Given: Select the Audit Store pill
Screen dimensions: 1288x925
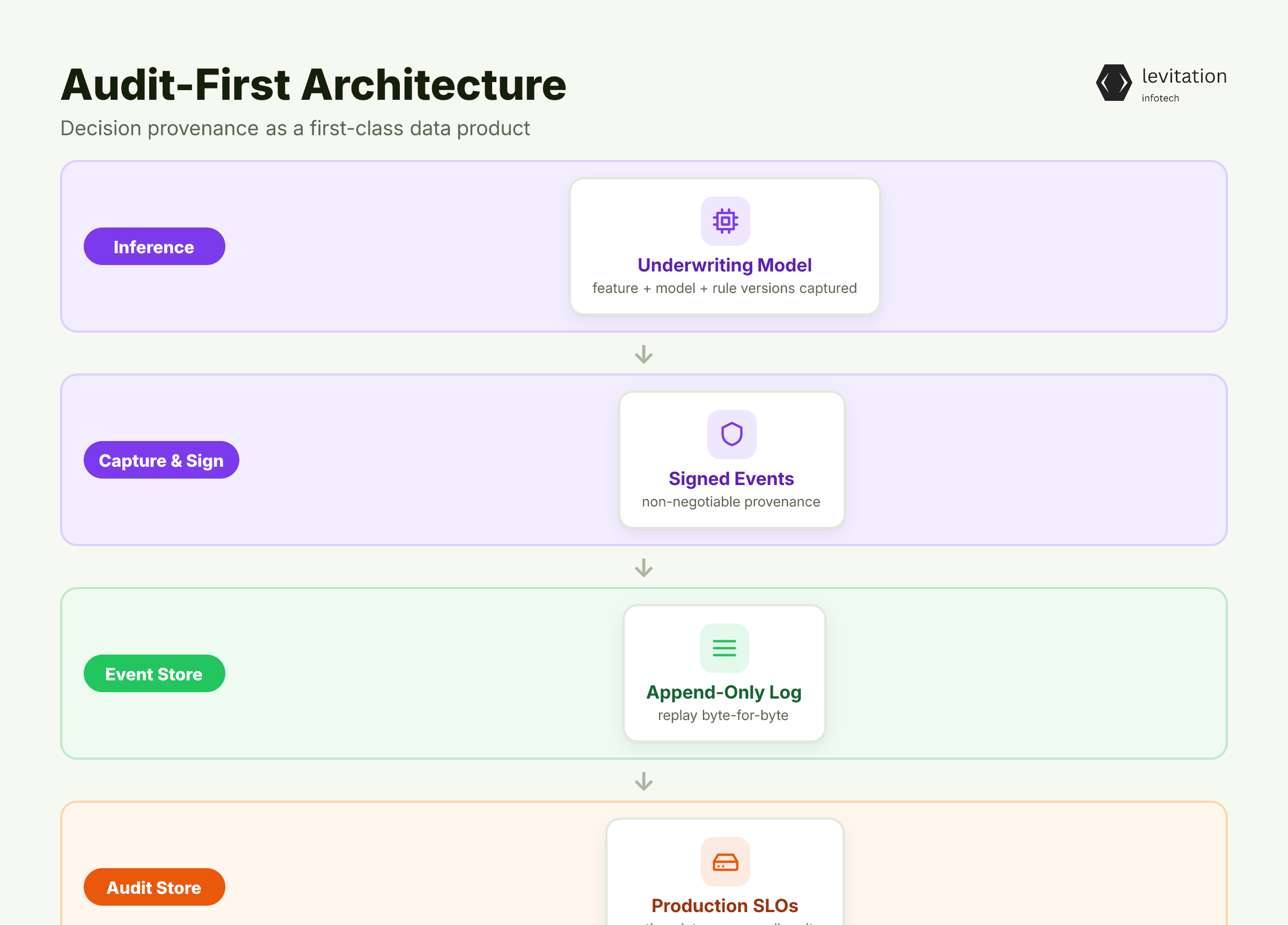Looking at the screenshot, I should (155, 887).
